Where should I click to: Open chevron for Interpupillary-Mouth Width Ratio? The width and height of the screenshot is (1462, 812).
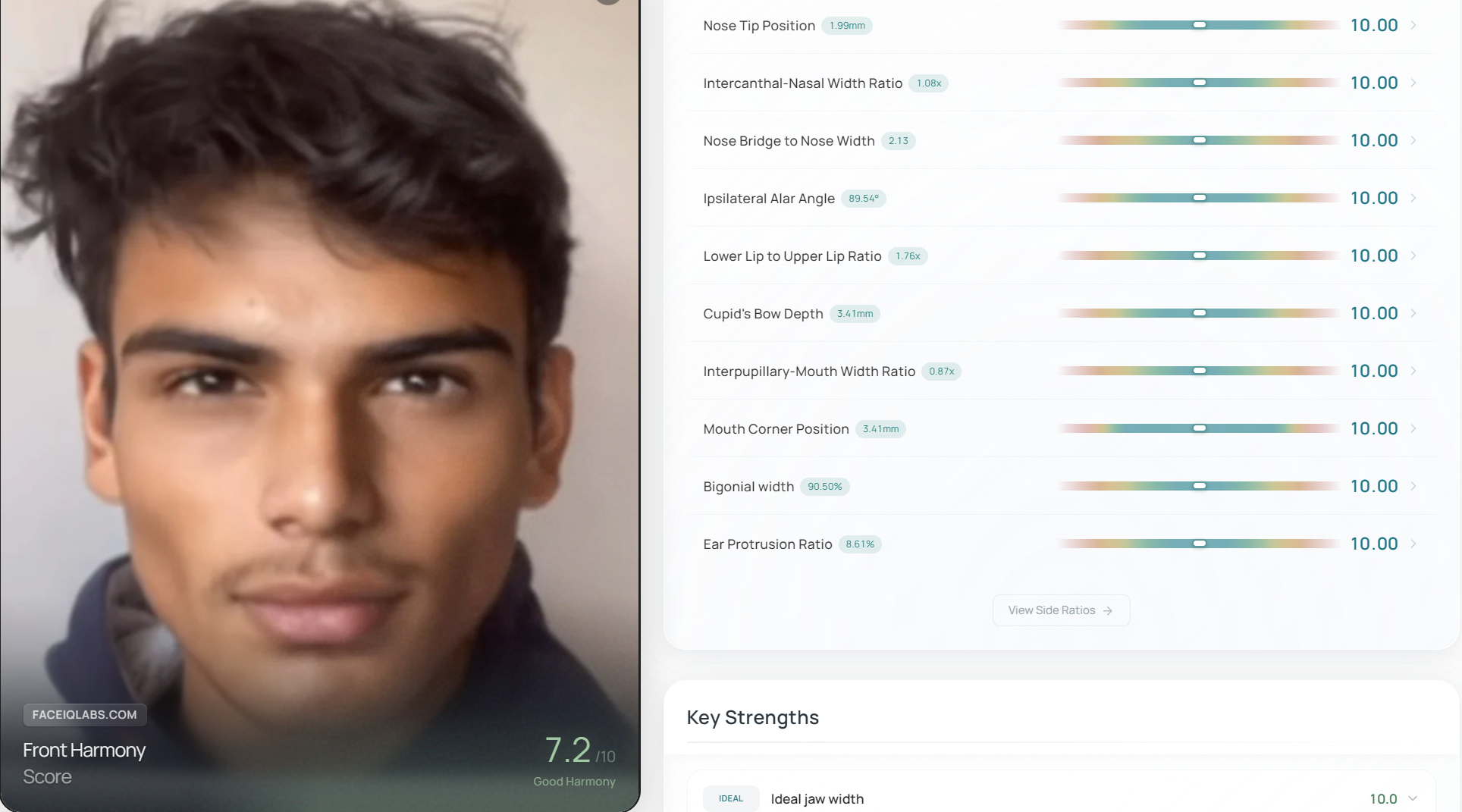click(x=1413, y=371)
